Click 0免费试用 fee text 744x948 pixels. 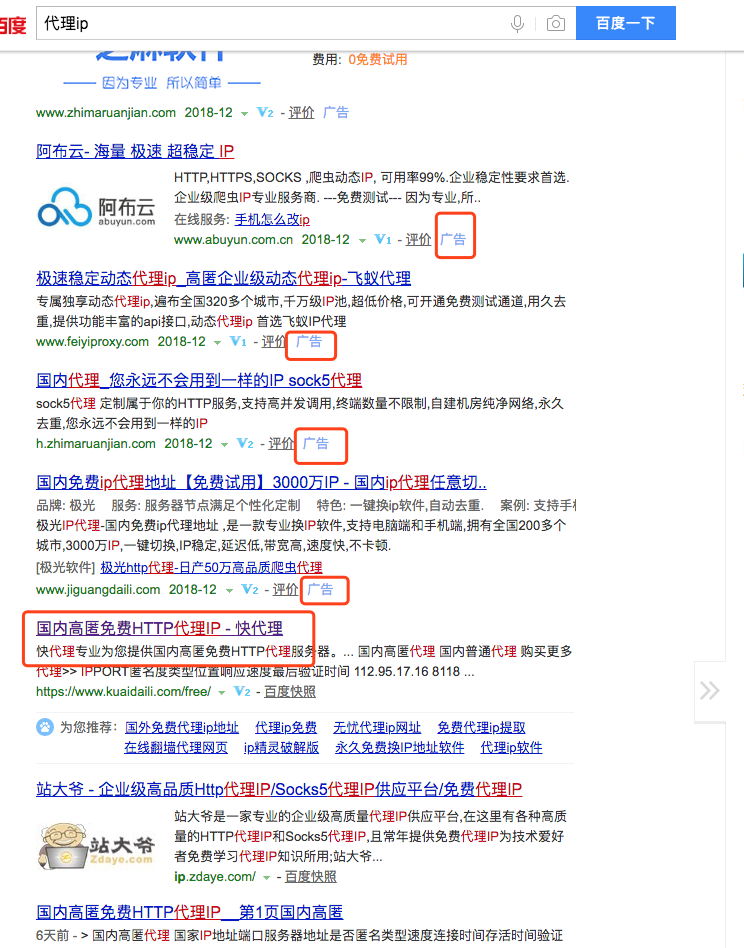click(x=378, y=59)
